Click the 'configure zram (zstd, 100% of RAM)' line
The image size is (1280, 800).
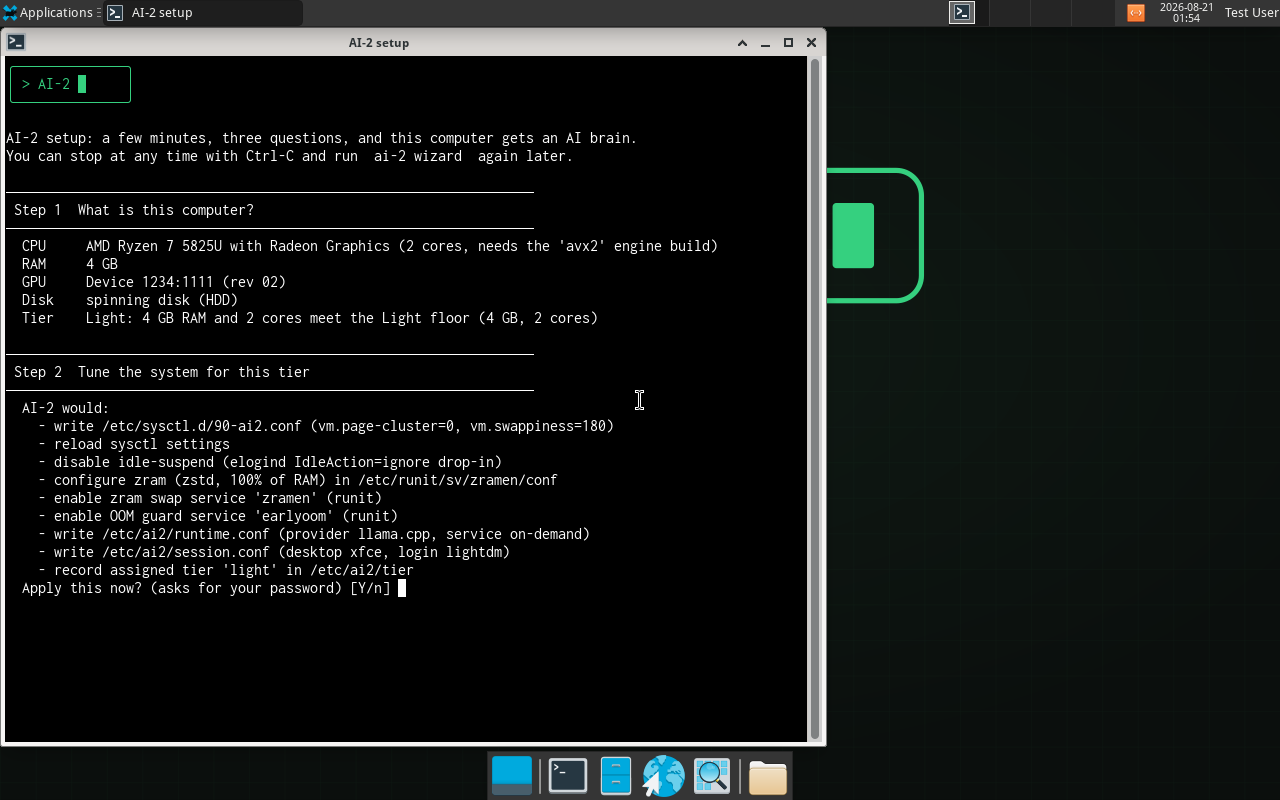(298, 480)
